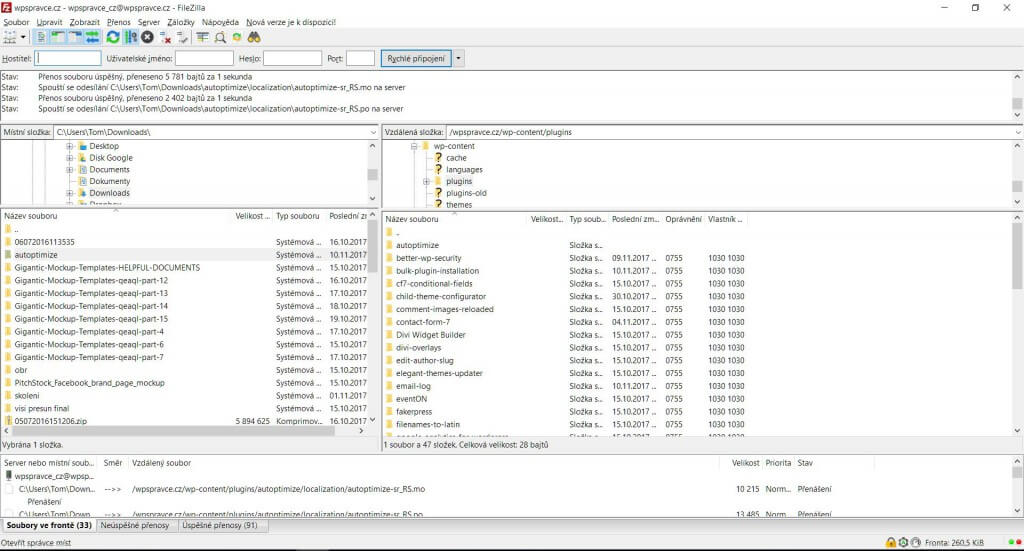Select the themes folder in remote tree
Viewport: 1024px width, 551px height.
[x=459, y=204]
